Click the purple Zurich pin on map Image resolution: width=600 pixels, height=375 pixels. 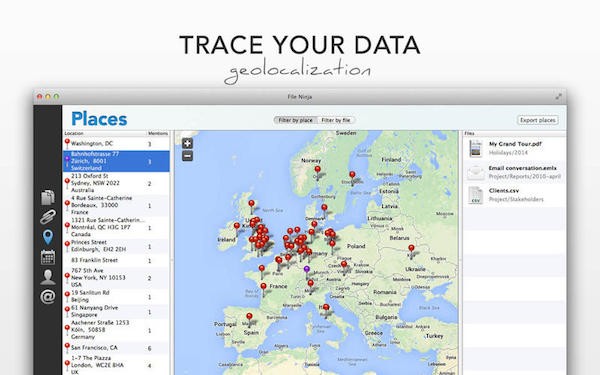click(x=307, y=270)
